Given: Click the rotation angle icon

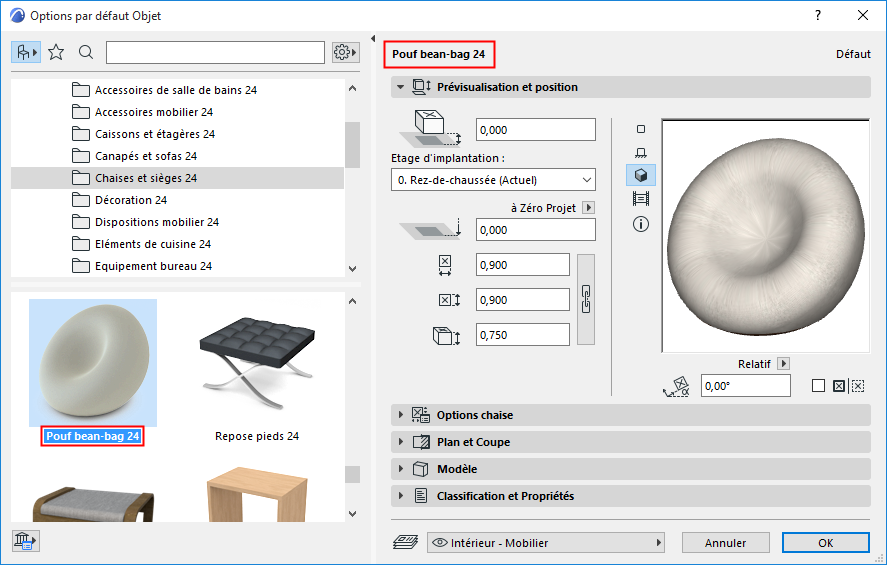Looking at the screenshot, I should click(677, 386).
